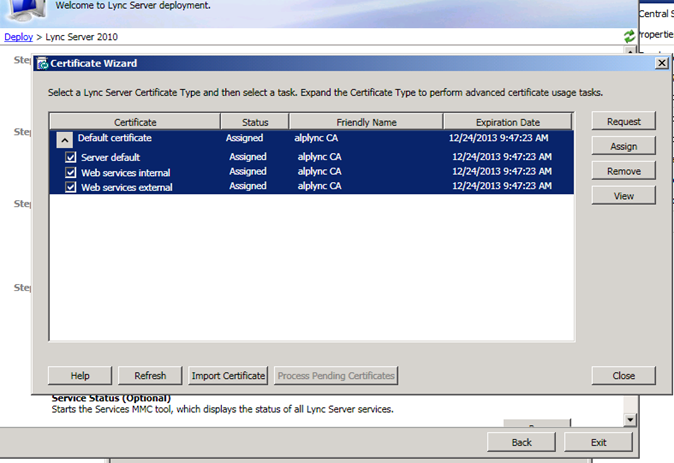The image size is (674, 463).
Task: Collapse the Default certificate row
Action: coord(64,140)
